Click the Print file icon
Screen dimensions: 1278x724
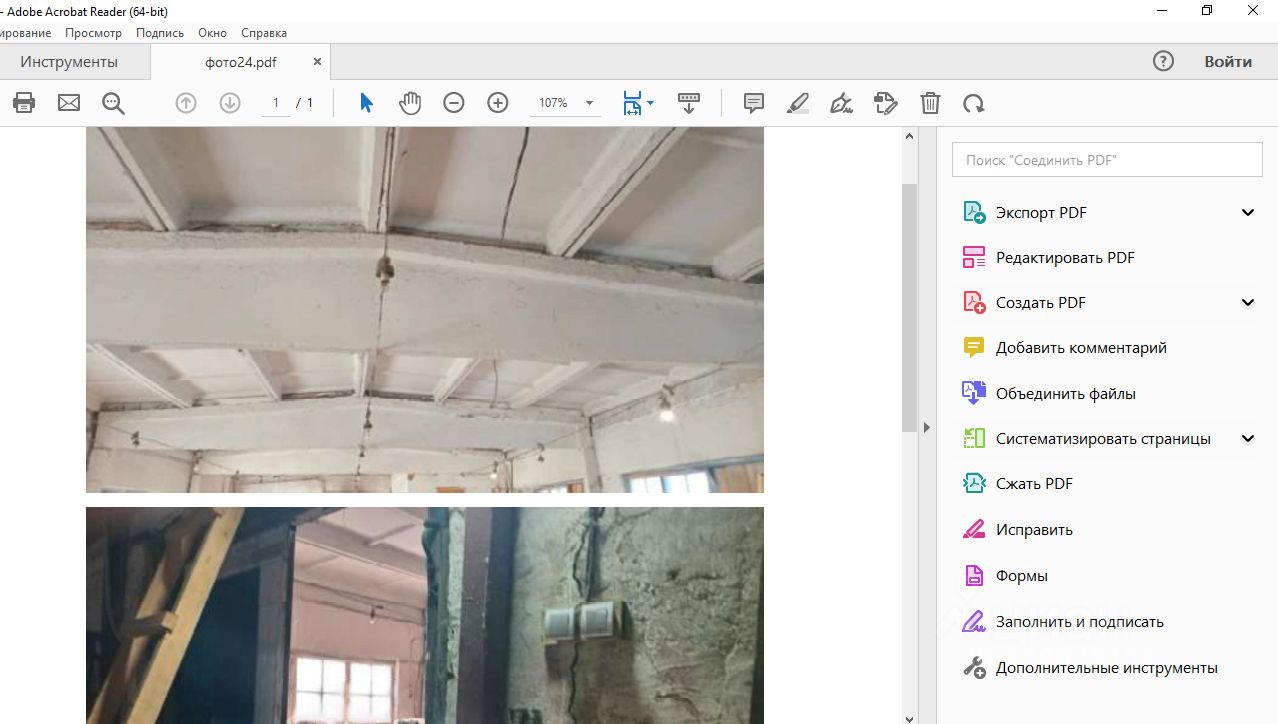click(24, 103)
